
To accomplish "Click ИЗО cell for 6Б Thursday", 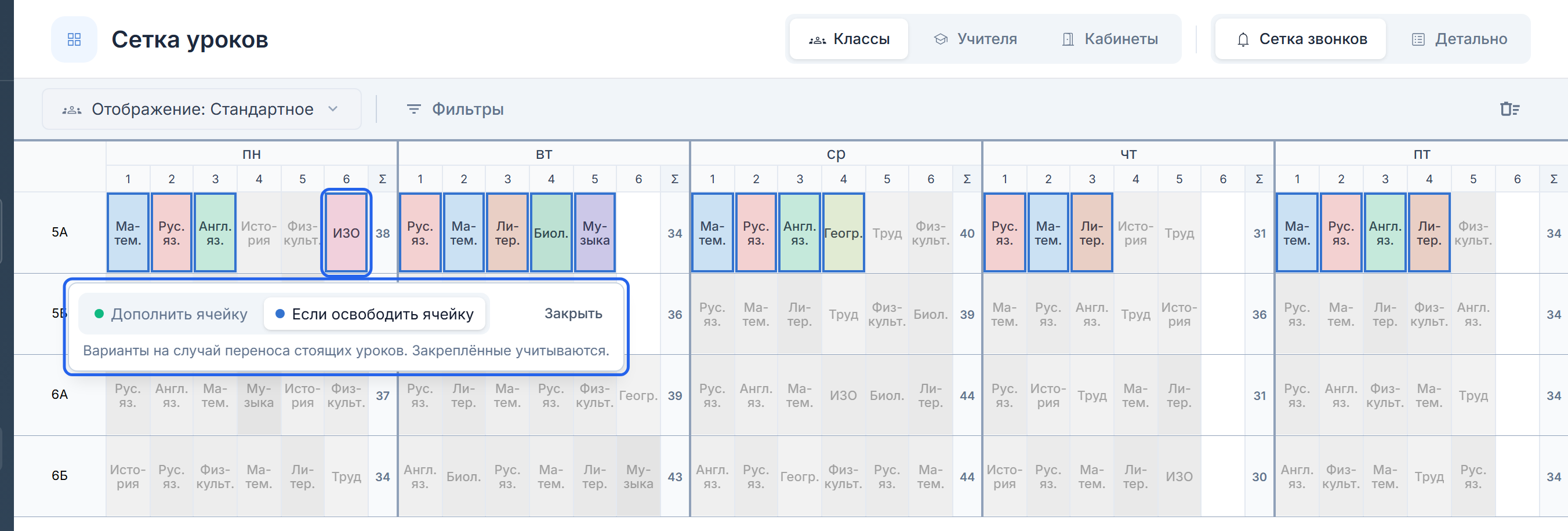I will [x=1179, y=477].
